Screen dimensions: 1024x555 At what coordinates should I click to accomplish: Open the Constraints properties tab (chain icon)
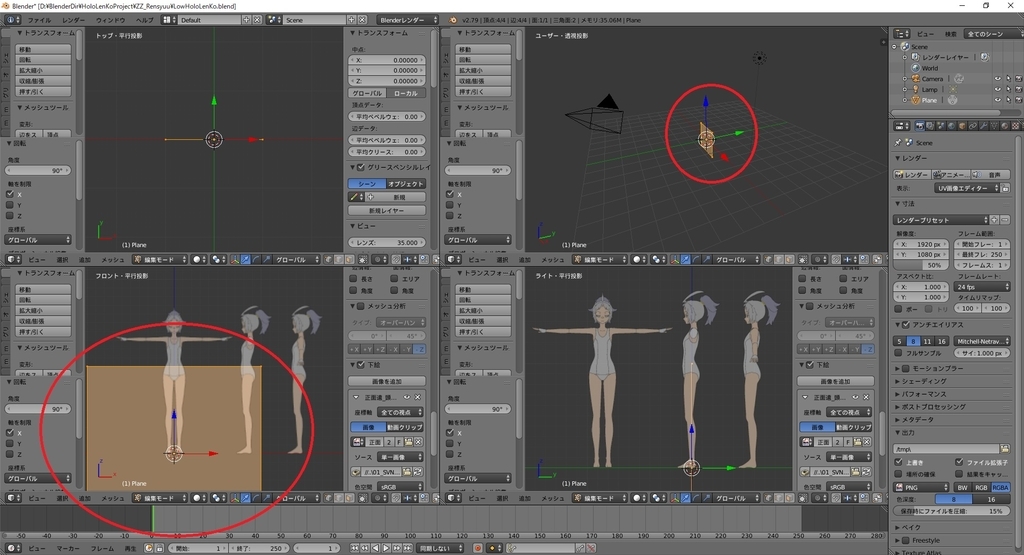(972, 125)
